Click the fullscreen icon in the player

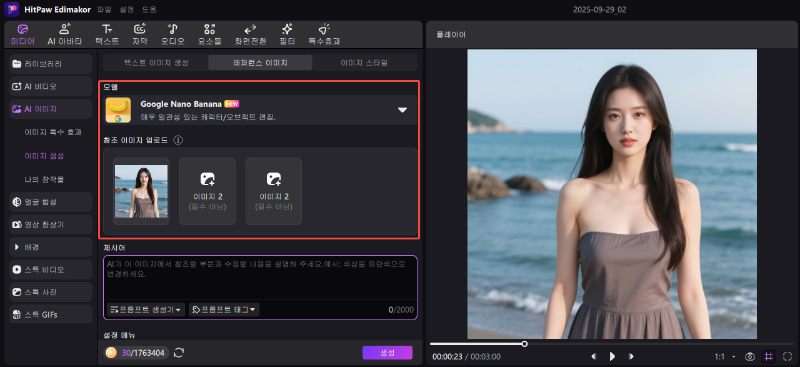[x=787, y=356]
